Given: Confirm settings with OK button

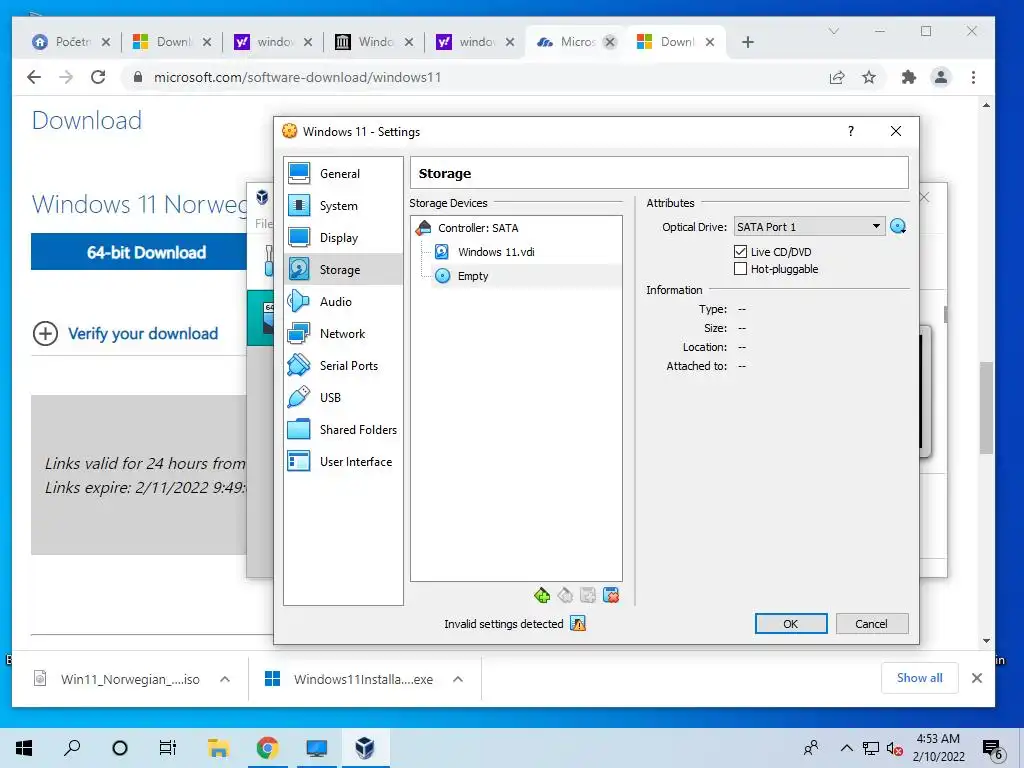Looking at the screenshot, I should point(791,624).
